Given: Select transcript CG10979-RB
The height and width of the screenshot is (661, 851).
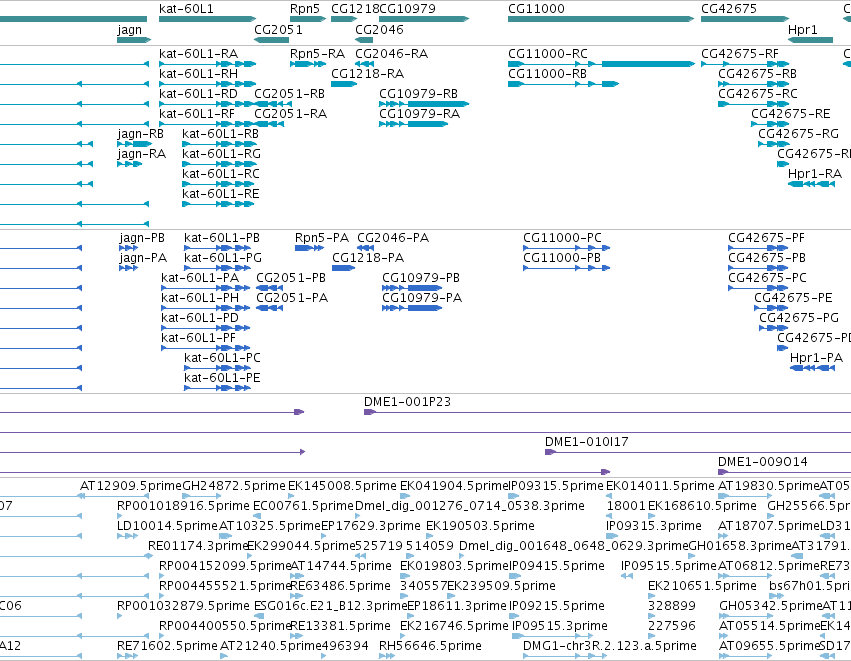Looking at the screenshot, I should [x=418, y=94].
